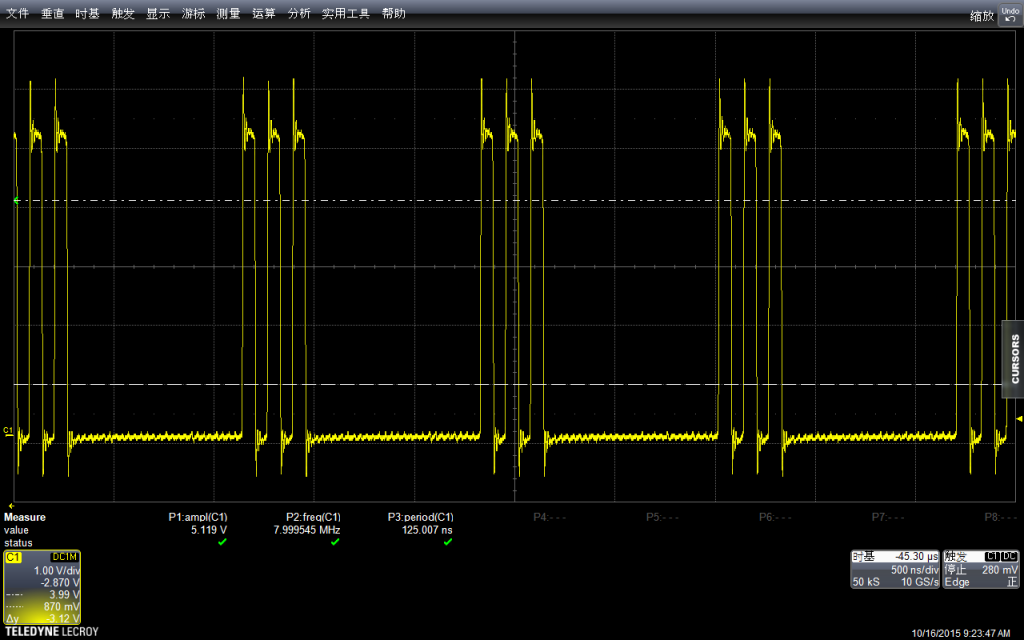
Task: Open the 触发 trigger descriptor box
Action: pyautogui.click(x=981, y=569)
